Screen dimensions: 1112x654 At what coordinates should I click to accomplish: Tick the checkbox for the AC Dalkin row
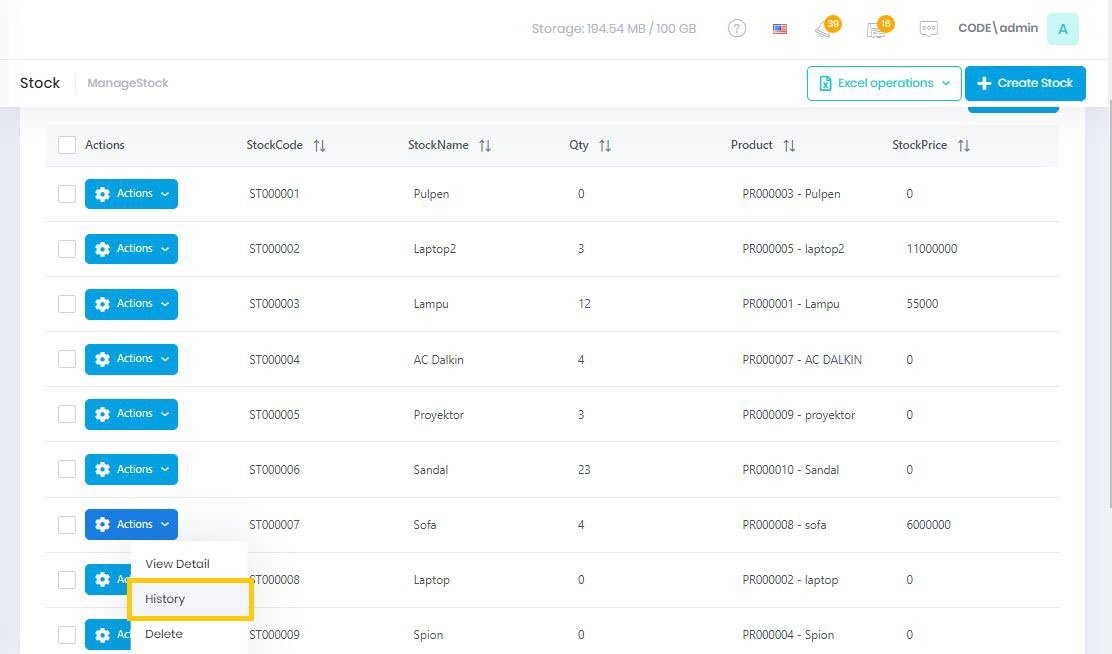tap(67, 359)
